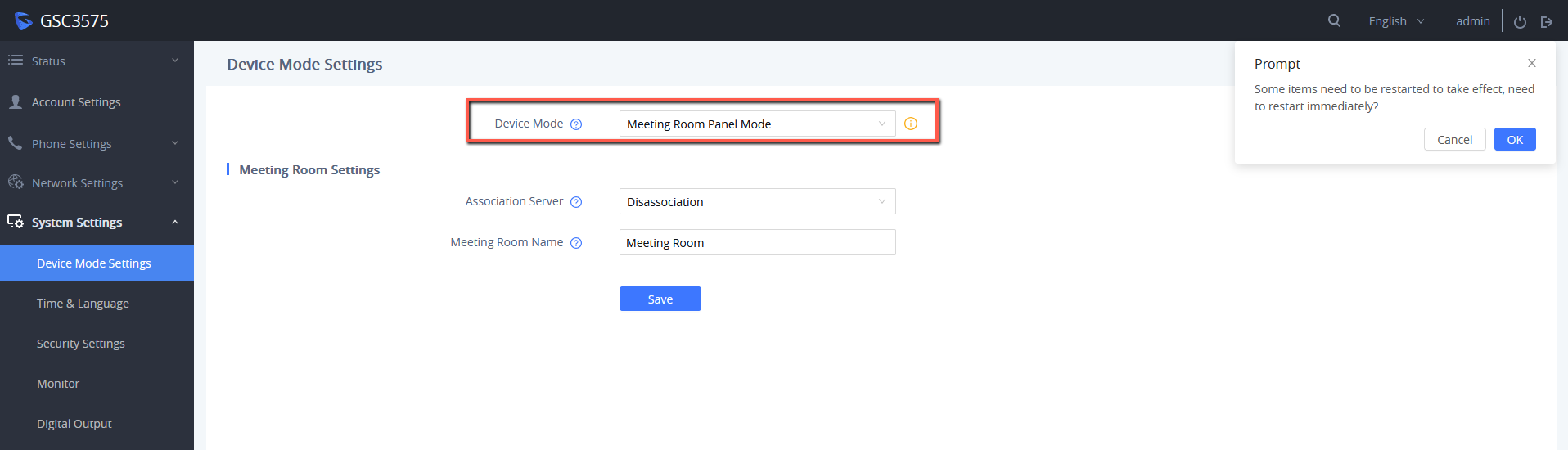The width and height of the screenshot is (1568, 450).
Task: Open the Device Mode dropdown
Action: [x=758, y=124]
